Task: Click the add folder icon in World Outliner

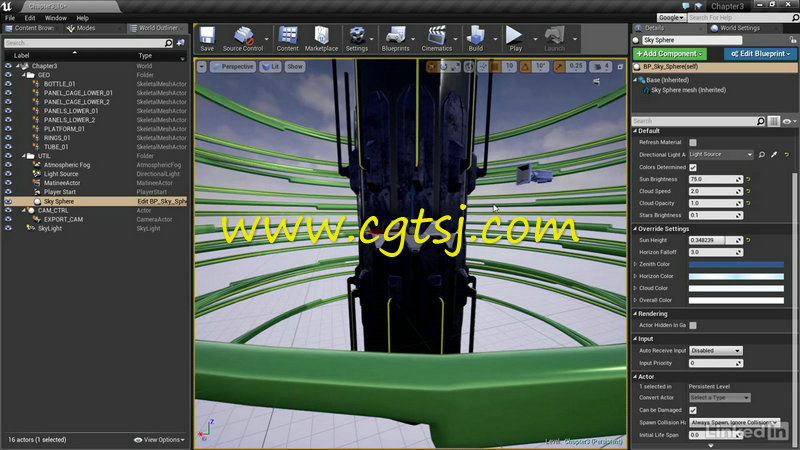Action: pos(181,43)
